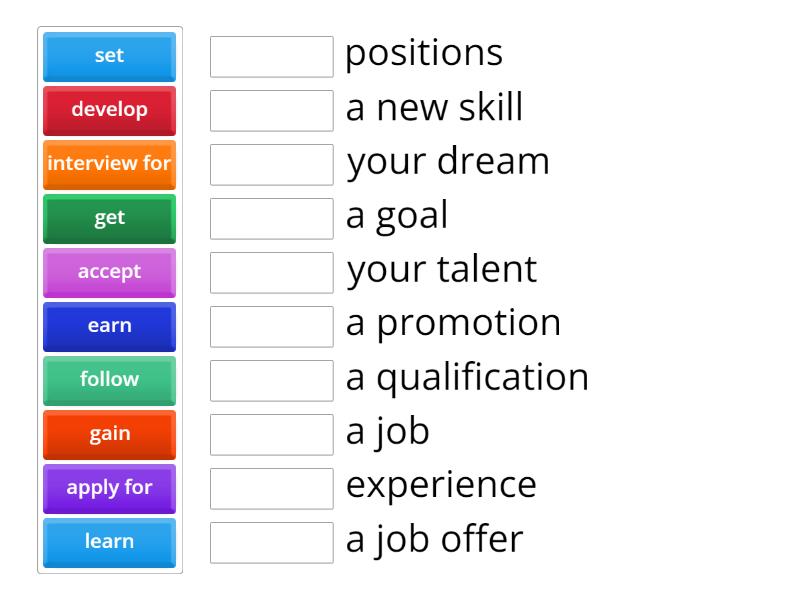The width and height of the screenshot is (800, 600).
Task: Select the empty slot before 'a new skill'
Action: pyautogui.click(x=272, y=111)
